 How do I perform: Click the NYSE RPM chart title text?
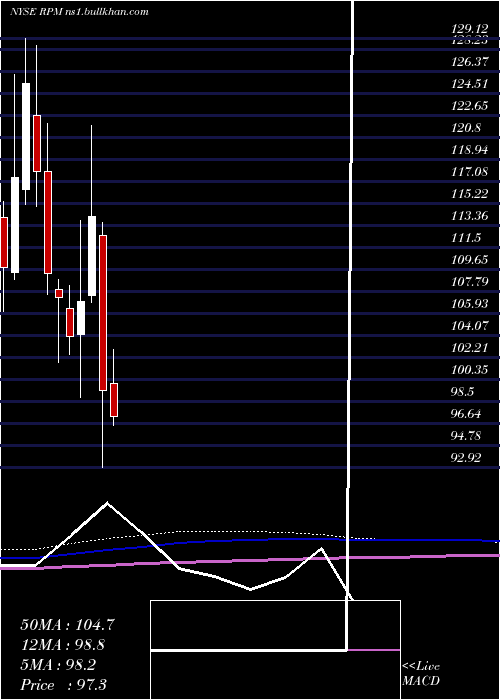tap(79, 12)
